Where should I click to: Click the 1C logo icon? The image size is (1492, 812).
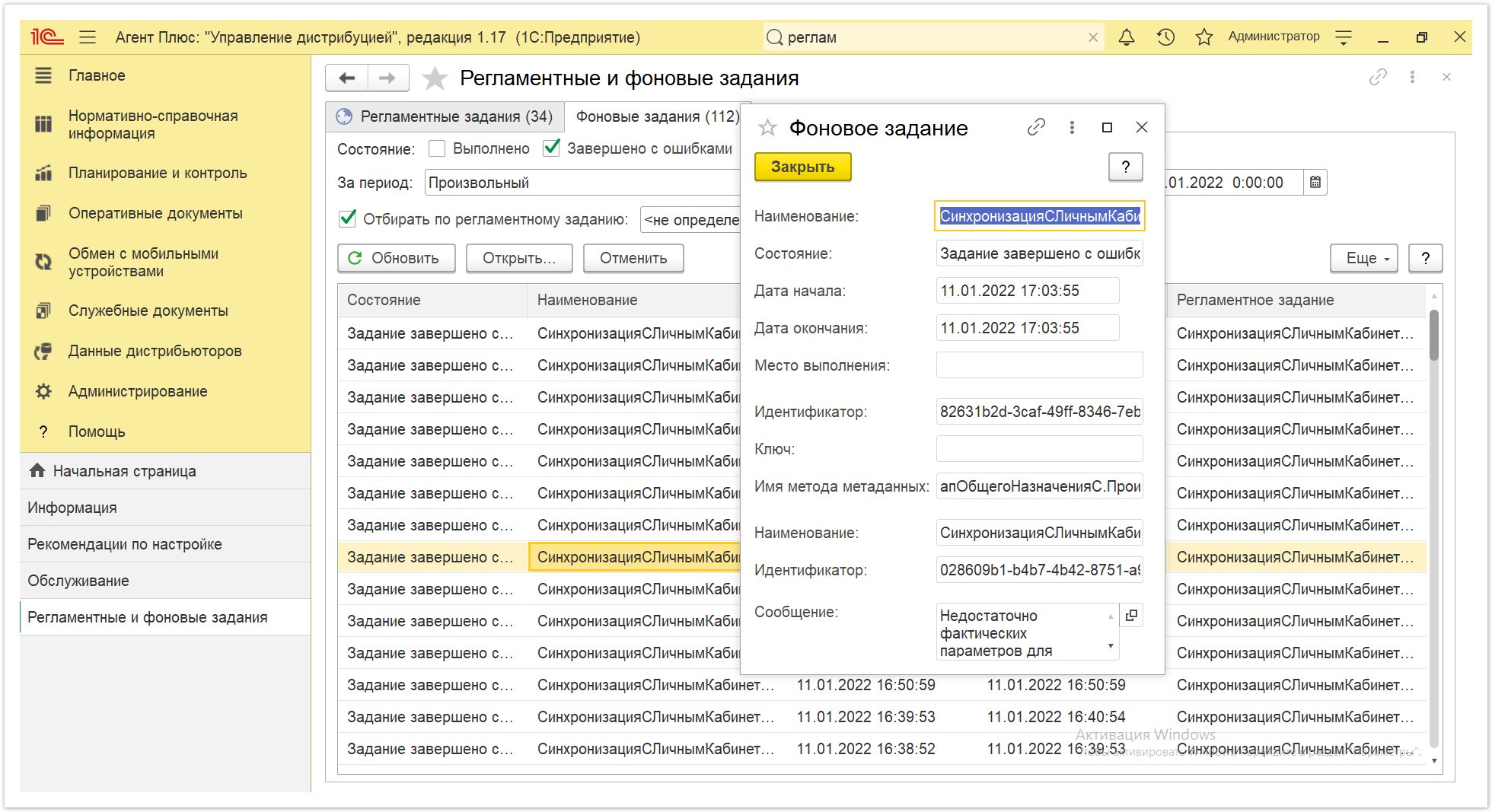[46, 37]
